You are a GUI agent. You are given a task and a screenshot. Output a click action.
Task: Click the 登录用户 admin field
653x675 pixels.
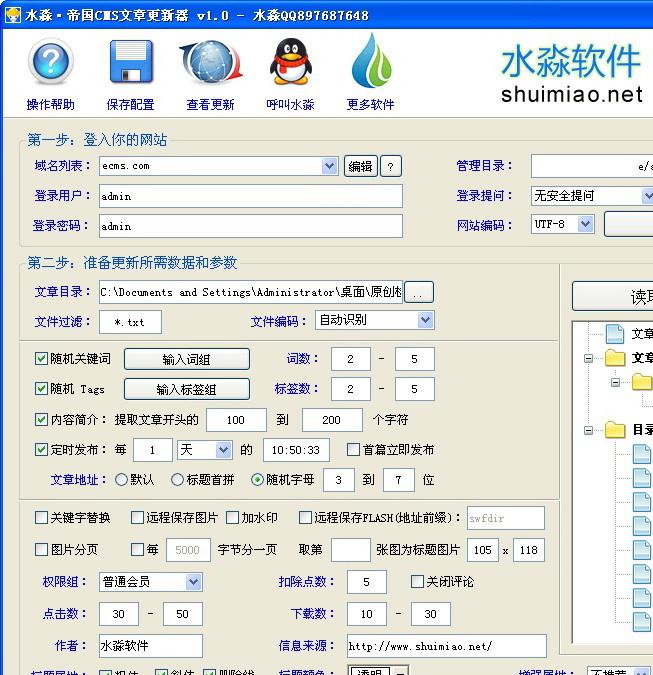click(251, 196)
